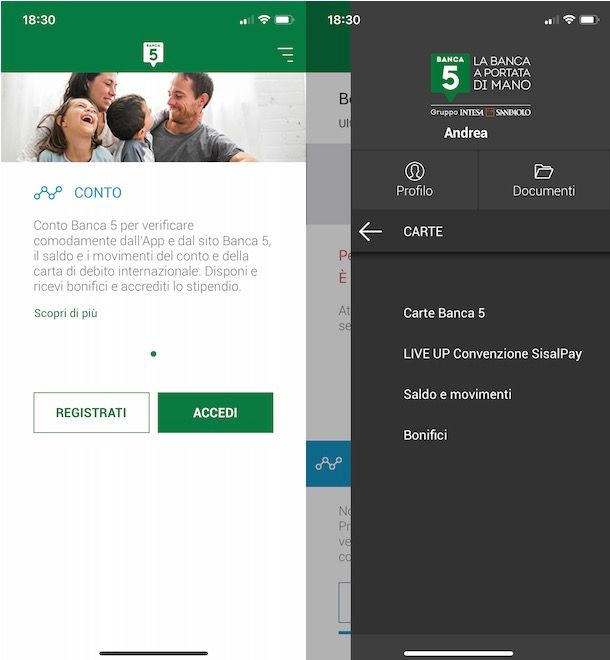The height and width of the screenshot is (660, 610).
Task: Tap the Documenti label
Action: coord(544,191)
